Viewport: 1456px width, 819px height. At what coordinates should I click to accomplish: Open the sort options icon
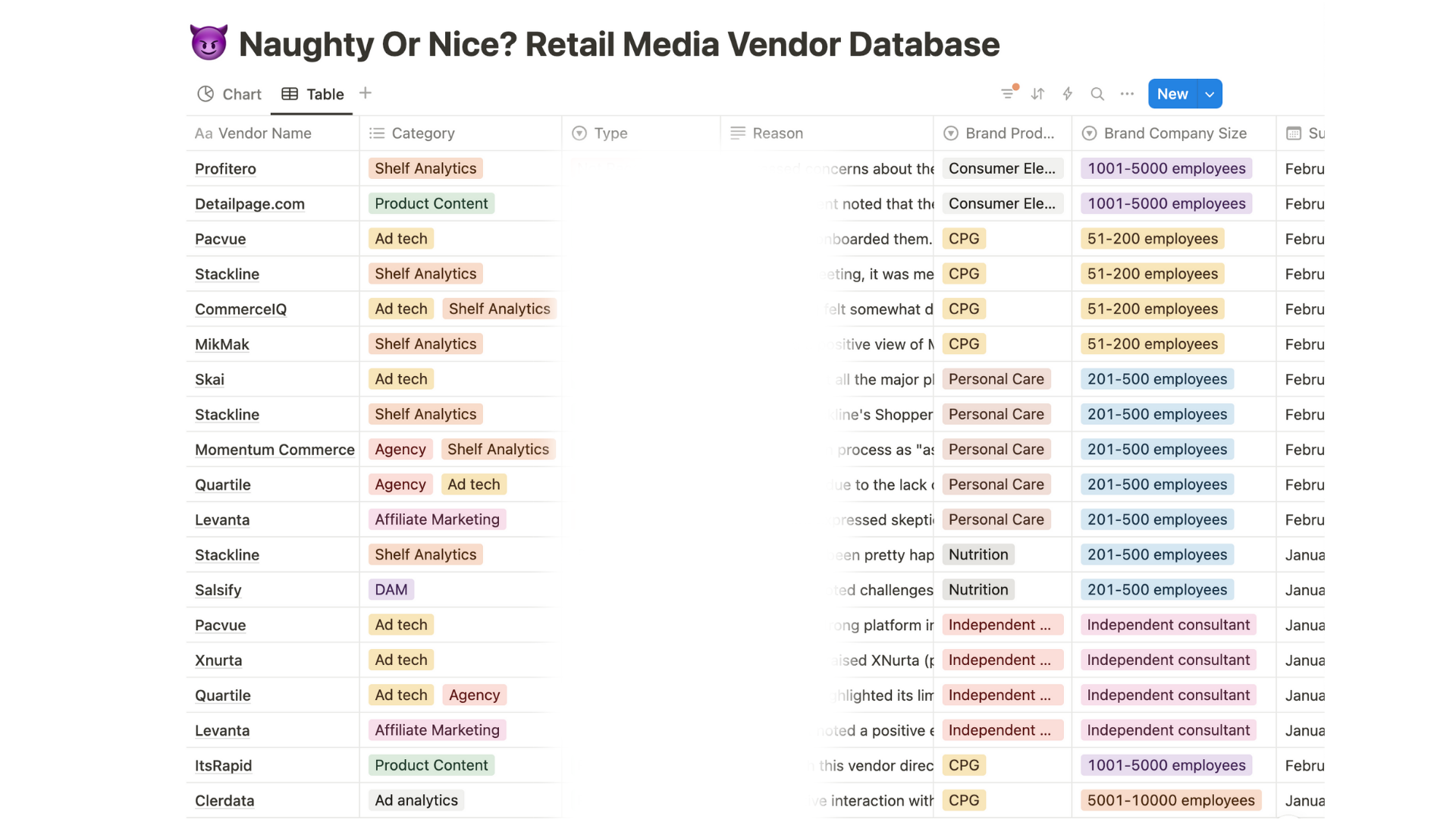pos(1037,93)
